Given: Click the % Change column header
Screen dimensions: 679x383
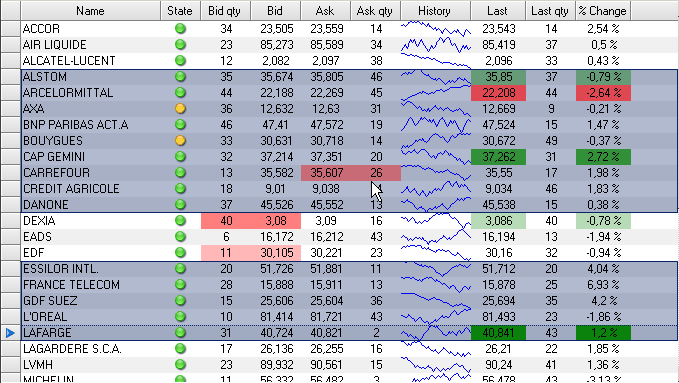Looking at the screenshot, I should (603, 11).
